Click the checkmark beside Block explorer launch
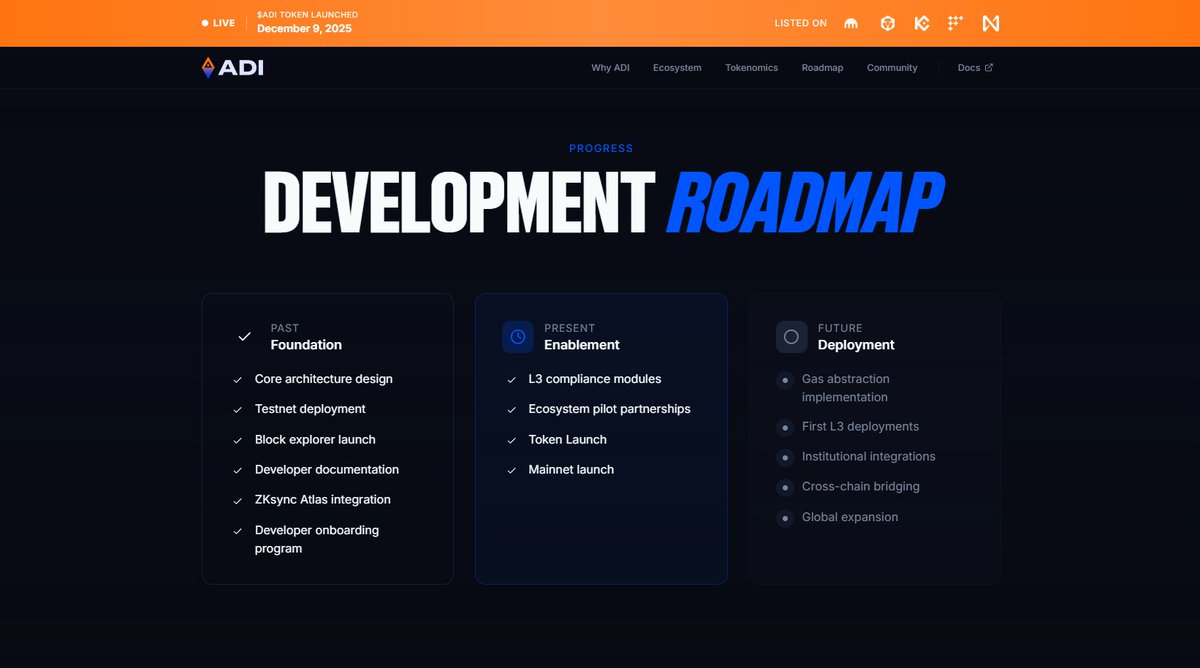Viewport: 1200px width, 668px height. tap(238, 440)
